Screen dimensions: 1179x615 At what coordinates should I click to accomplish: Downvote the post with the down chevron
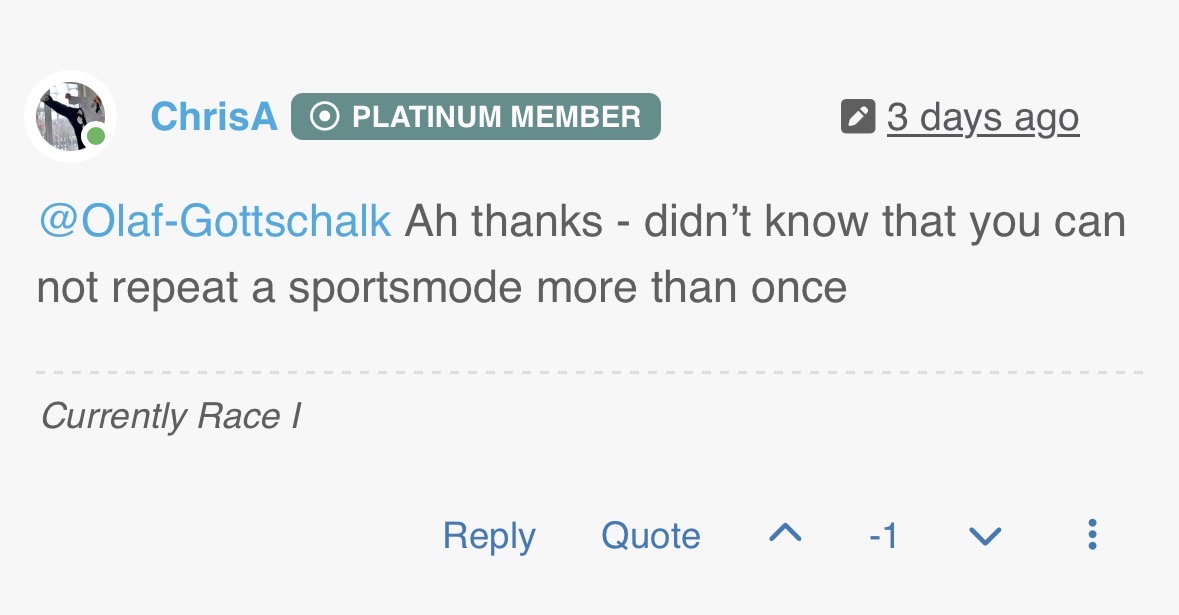pyautogui.click(x=985, y=537)
